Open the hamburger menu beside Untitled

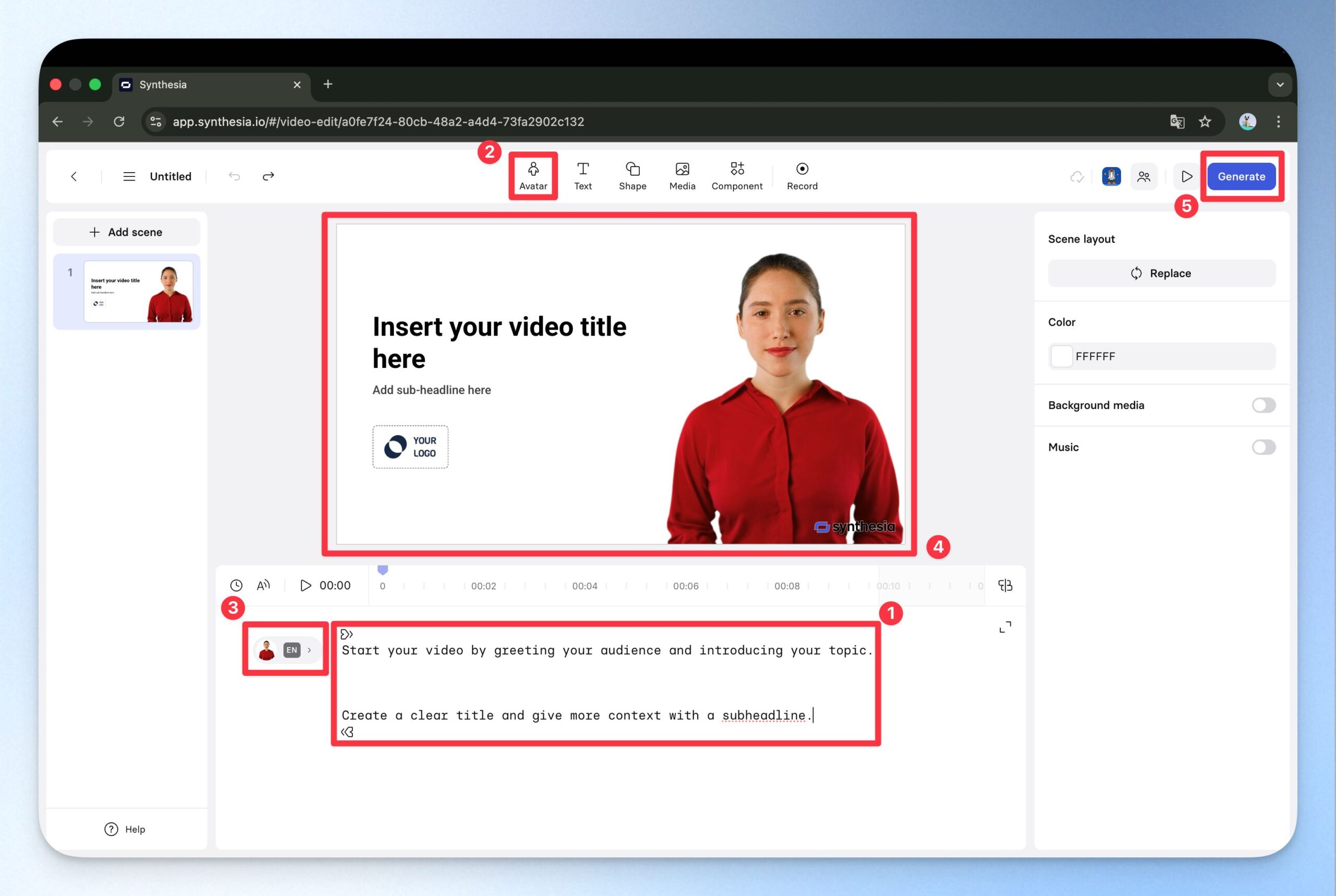click(129, 176)
